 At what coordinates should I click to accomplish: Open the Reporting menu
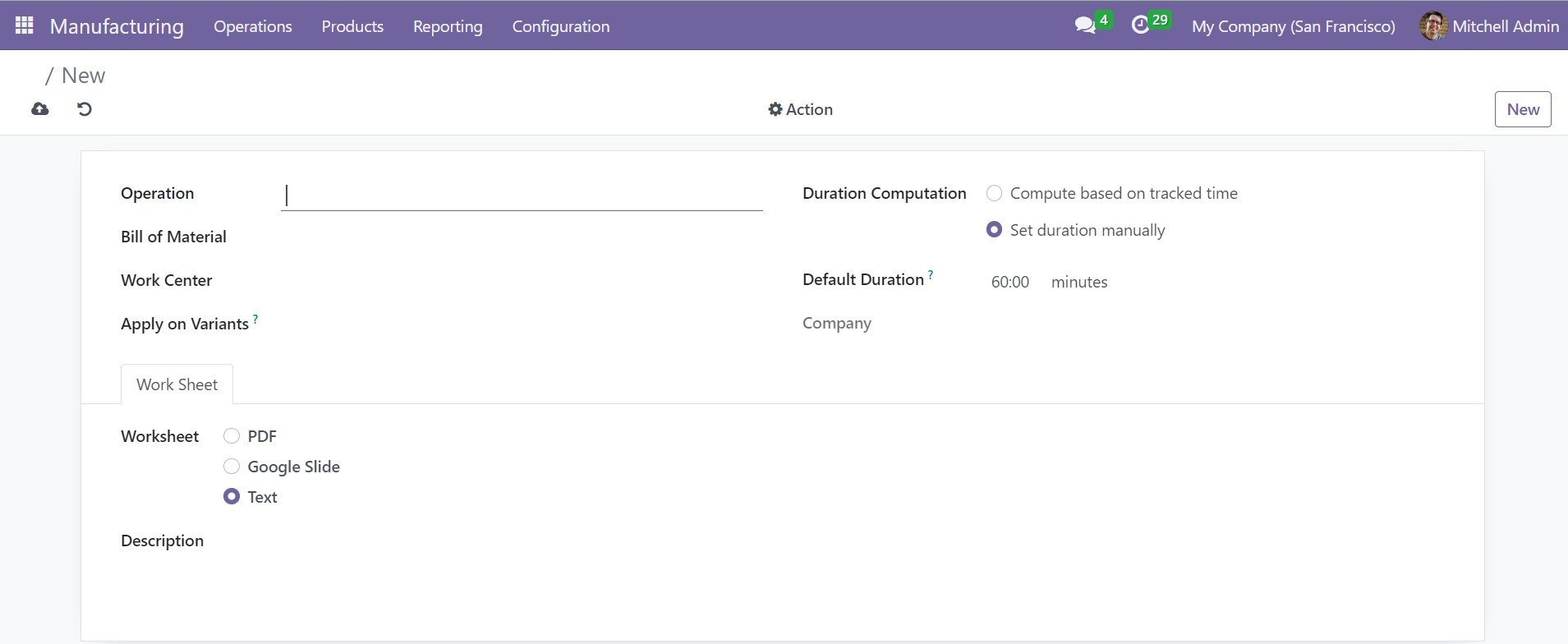coord(448,26)
